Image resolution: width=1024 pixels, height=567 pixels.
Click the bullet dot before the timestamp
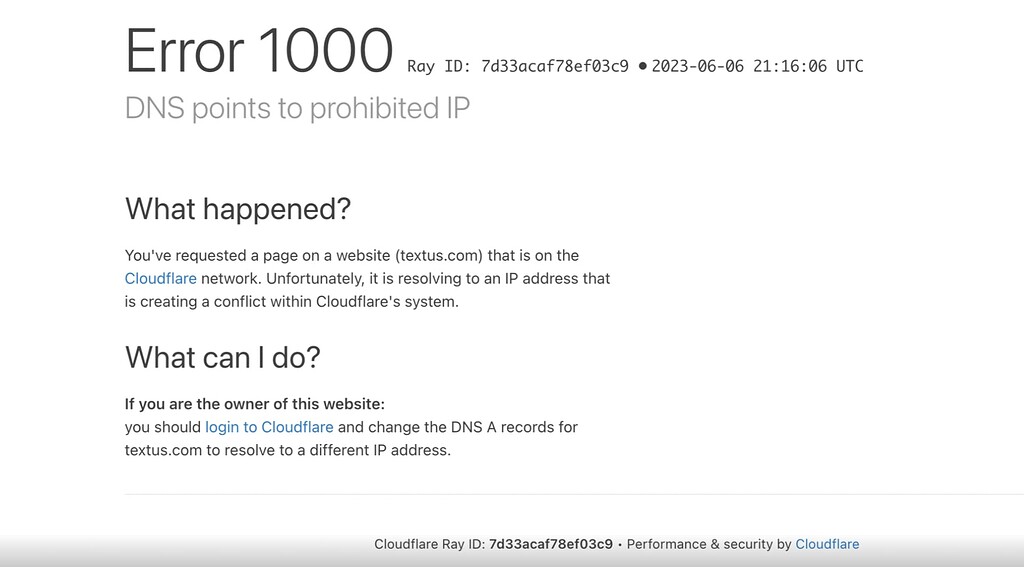(x=643, y=66)
